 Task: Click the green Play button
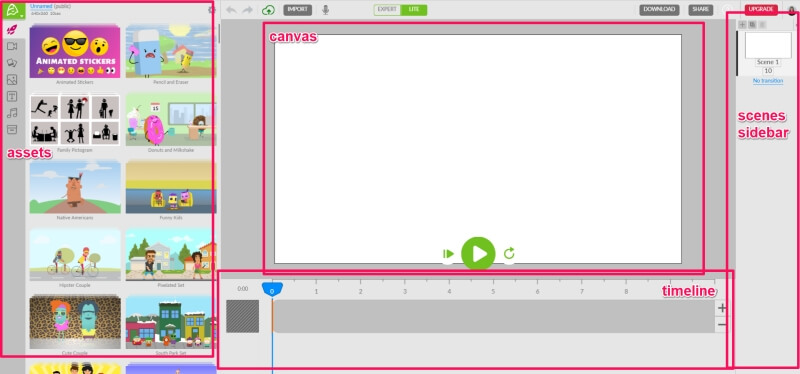478,254
